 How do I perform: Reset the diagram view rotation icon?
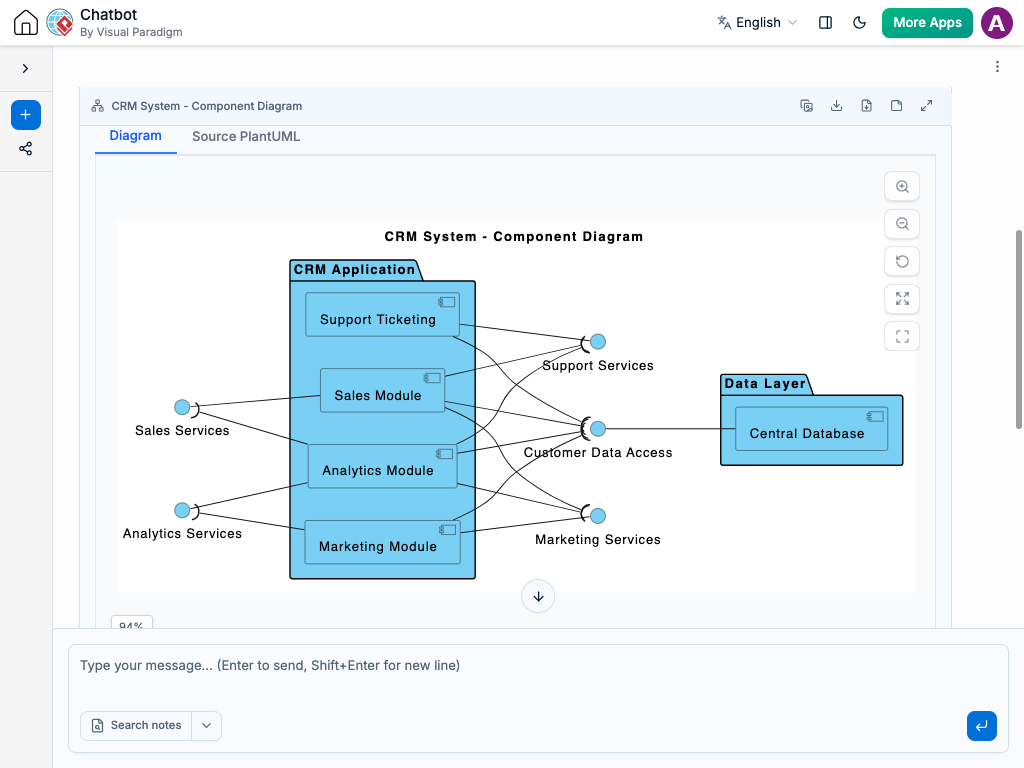pos(902,261)
